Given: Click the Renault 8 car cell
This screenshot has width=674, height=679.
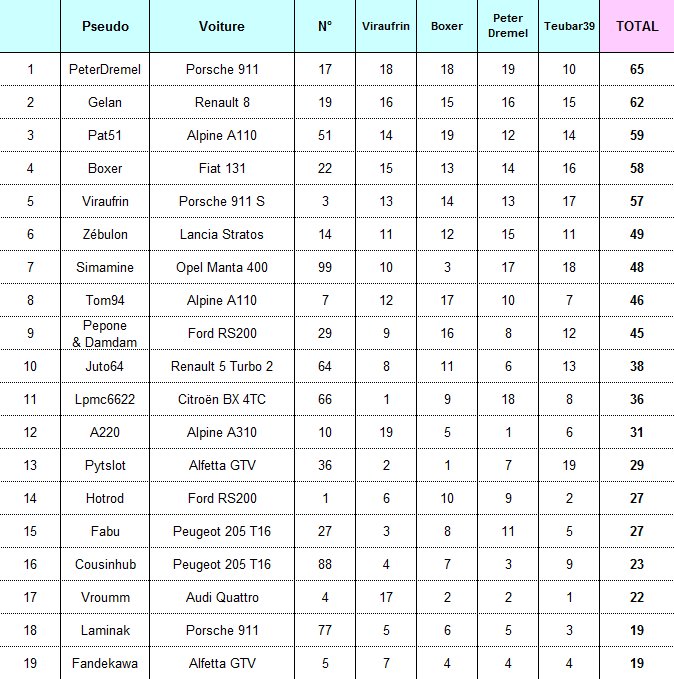Looking at the screenshot, I should (x=222, y=102).
